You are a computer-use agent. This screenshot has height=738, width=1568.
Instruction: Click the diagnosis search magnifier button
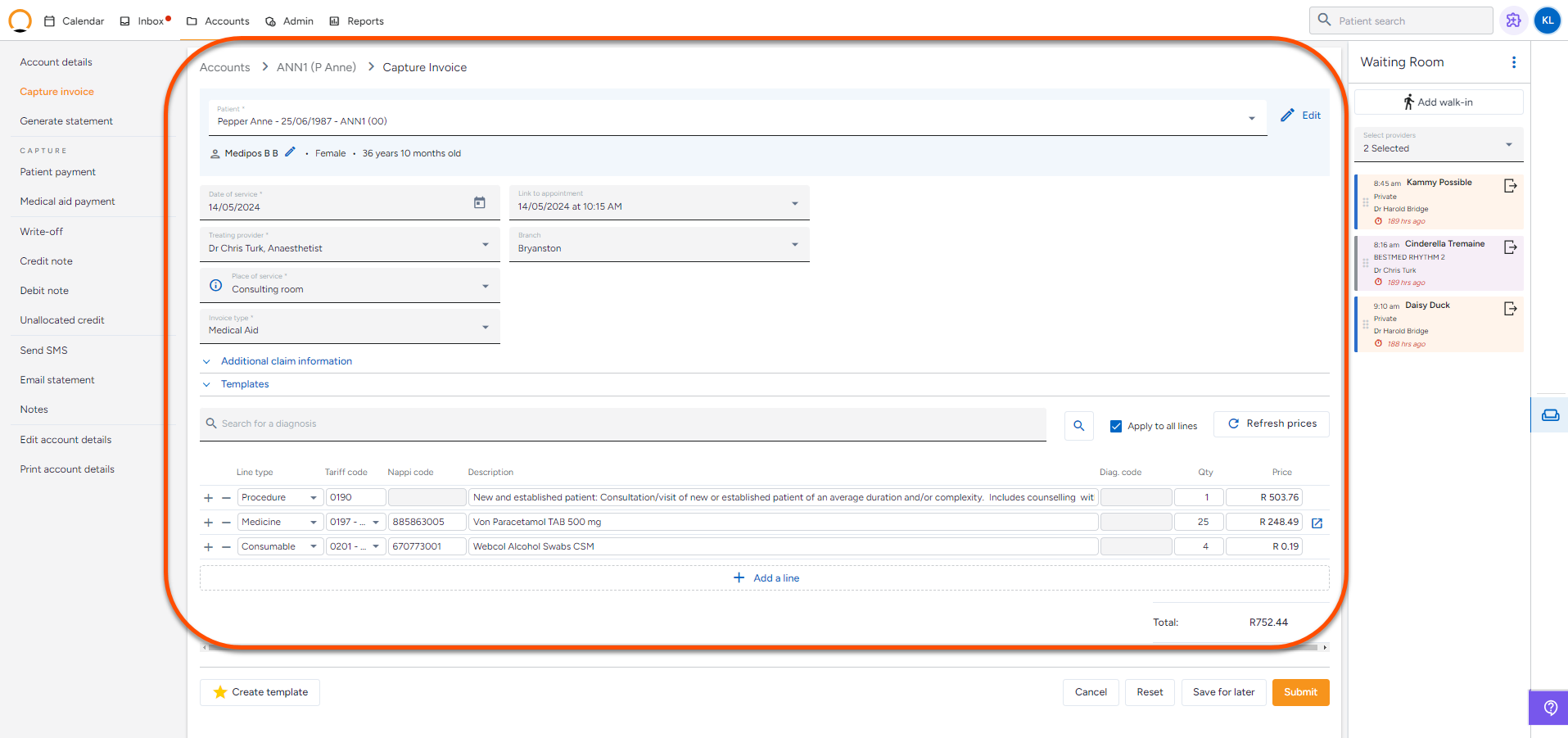(x=1078, y=426)
